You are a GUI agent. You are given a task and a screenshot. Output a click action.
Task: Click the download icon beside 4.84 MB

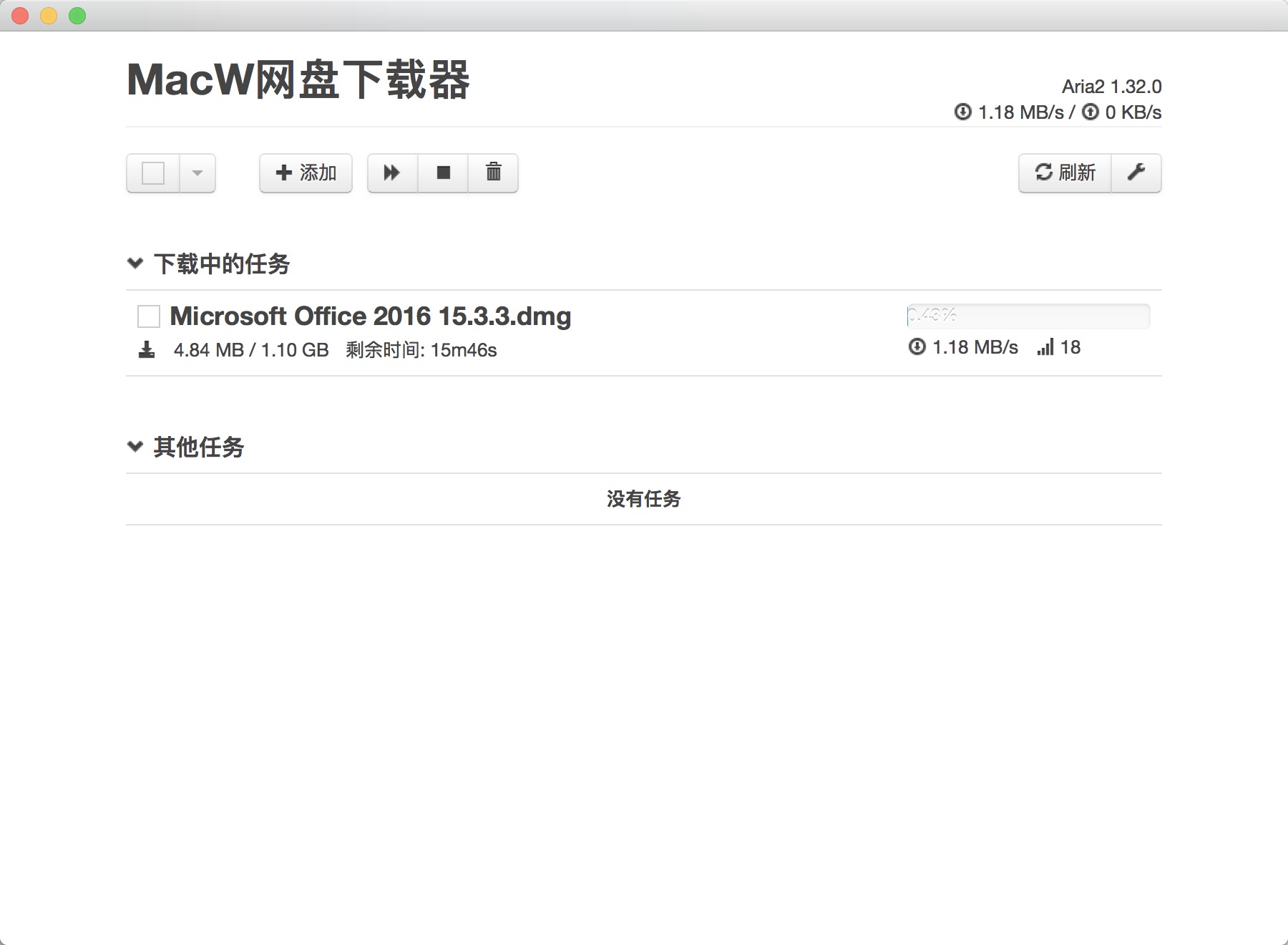coord(147,350)
